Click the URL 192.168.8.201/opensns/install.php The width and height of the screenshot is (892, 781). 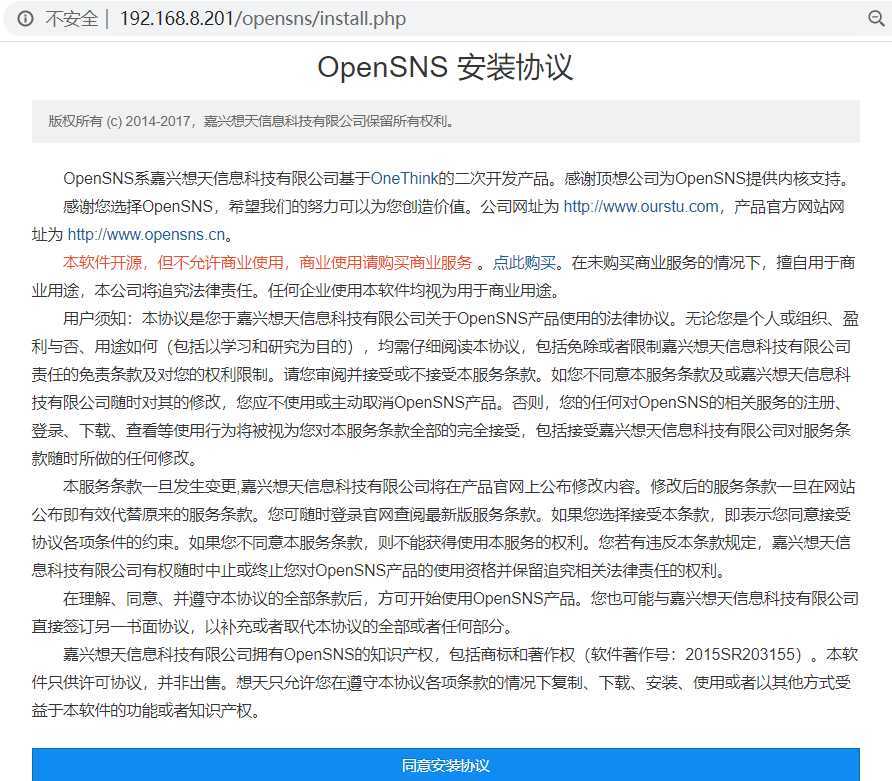(263, 19)
